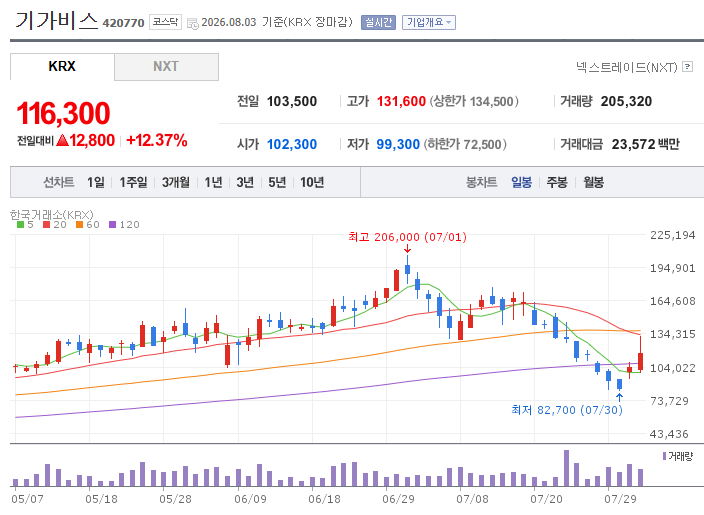The width and height of the screenshot is (704, 515).
Task: Select the 월봉 candle chart
Action: coord(594,182)
